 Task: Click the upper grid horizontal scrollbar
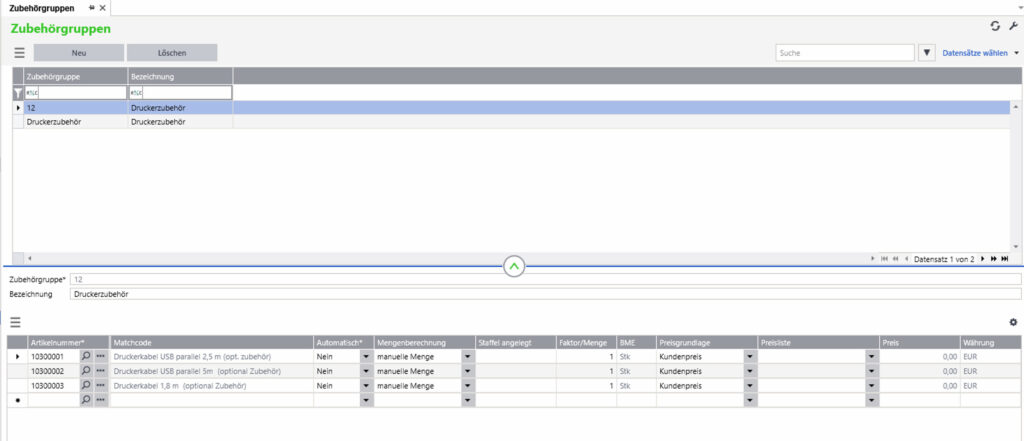451,259
